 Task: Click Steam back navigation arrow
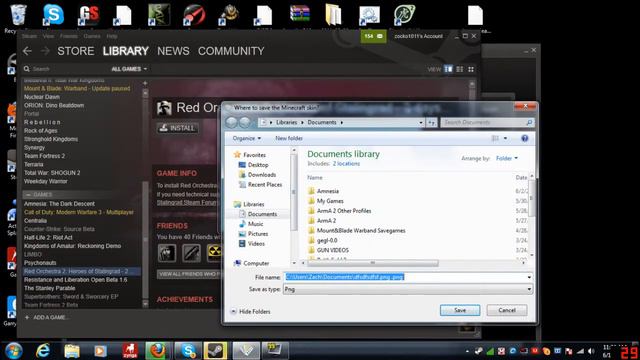[27, 51]
